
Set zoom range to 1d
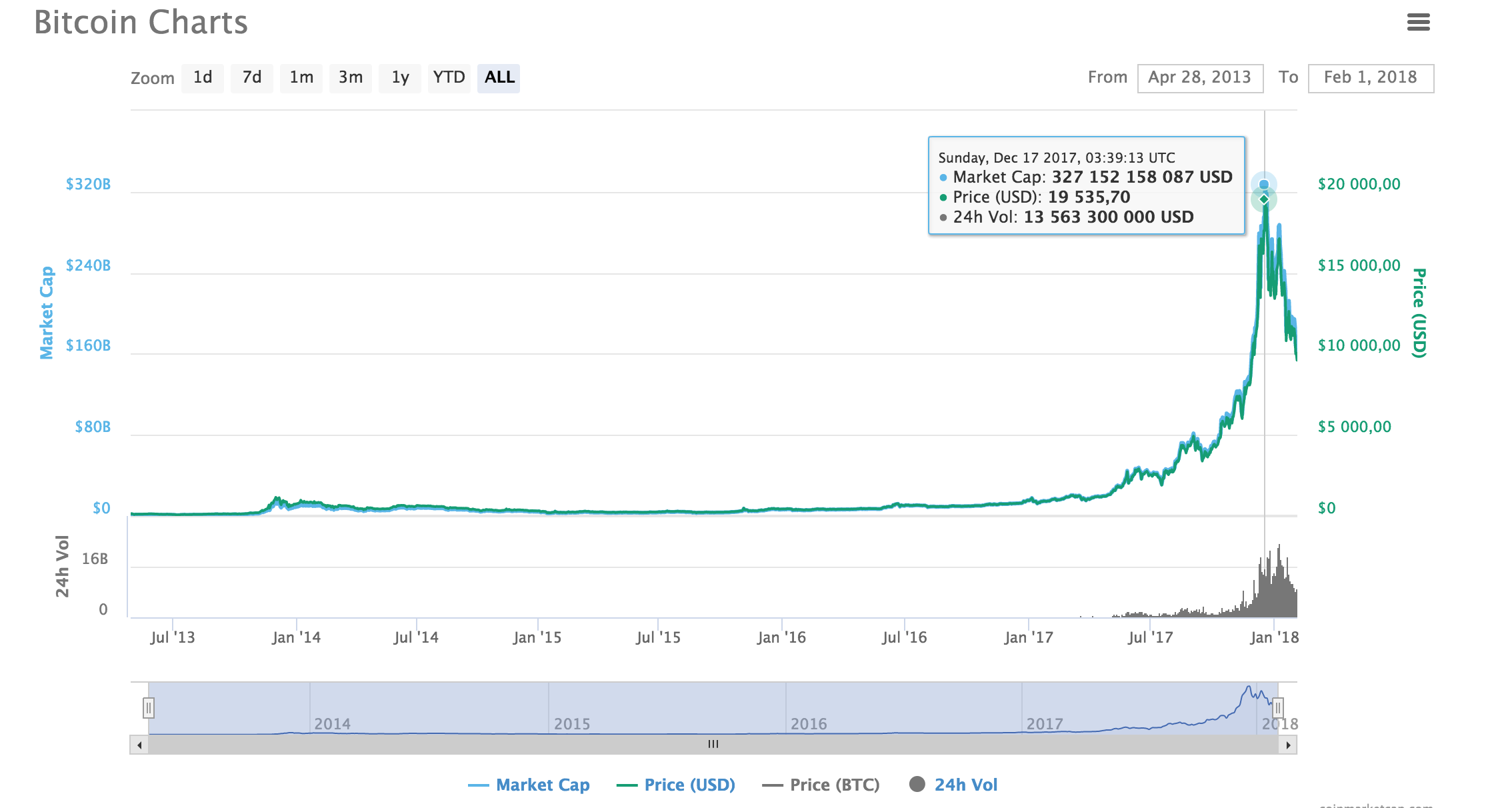203,78
